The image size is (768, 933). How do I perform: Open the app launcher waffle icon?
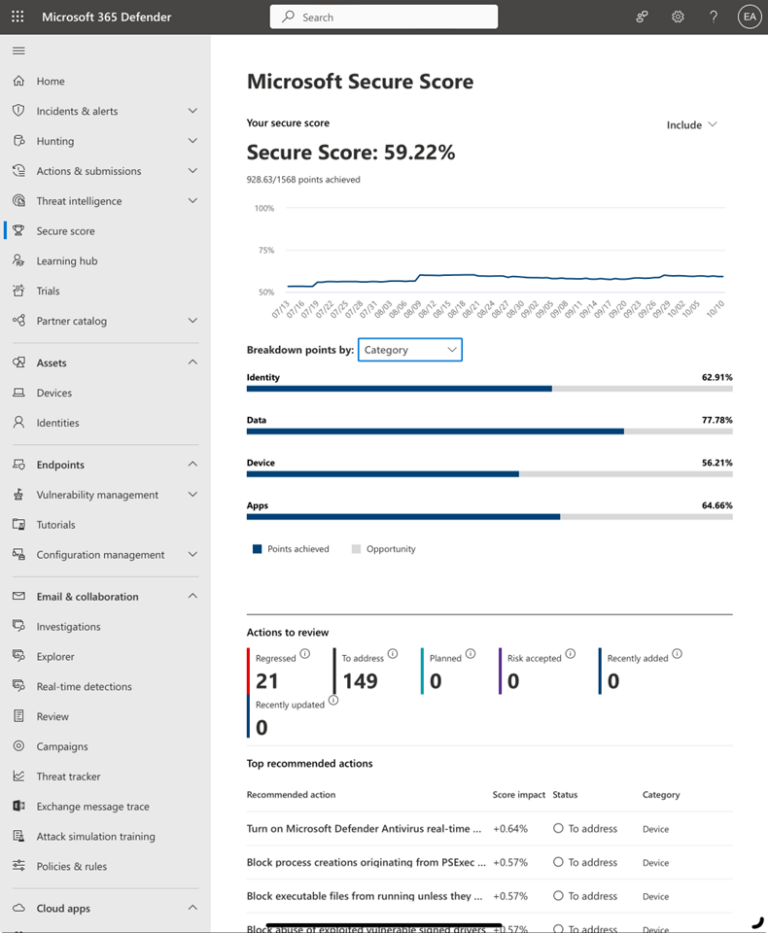[18, 17]
